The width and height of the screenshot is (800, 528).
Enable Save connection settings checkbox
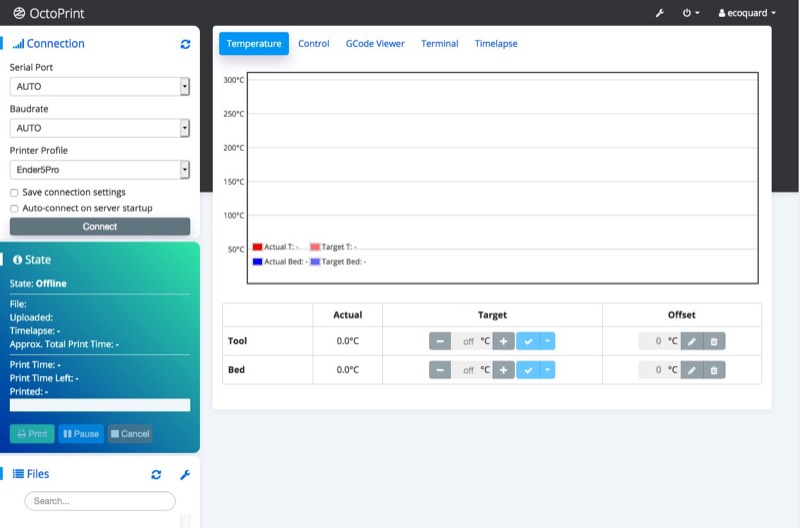pos(14,192)
